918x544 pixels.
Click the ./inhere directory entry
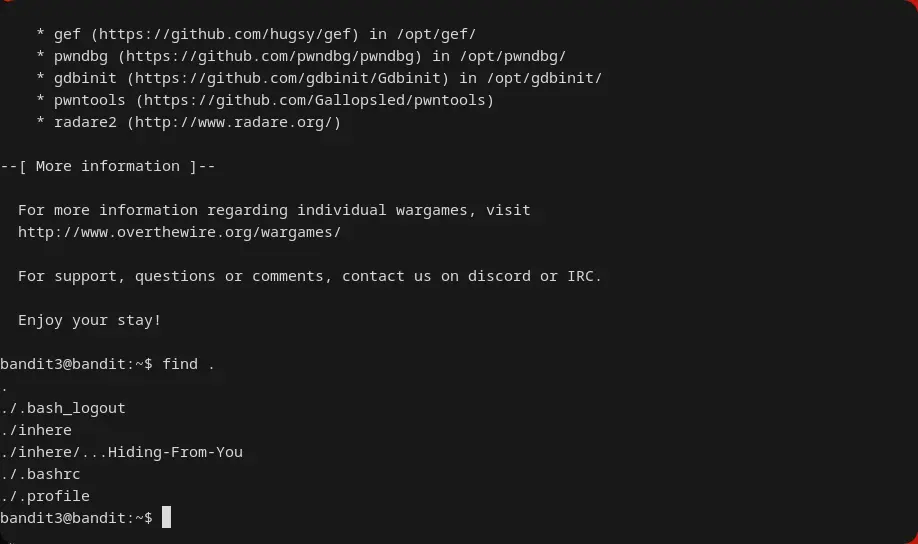(x=36, y=430)
